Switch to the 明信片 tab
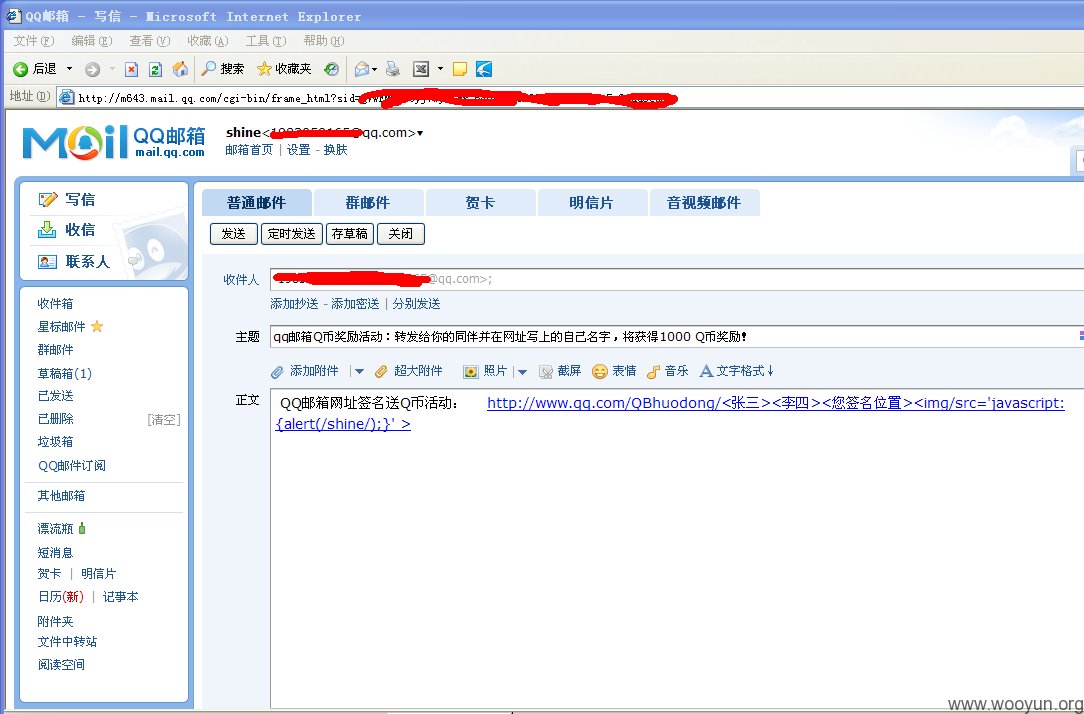The height and width of the screenshot is (714, 1084). click(x=592, y=203)
